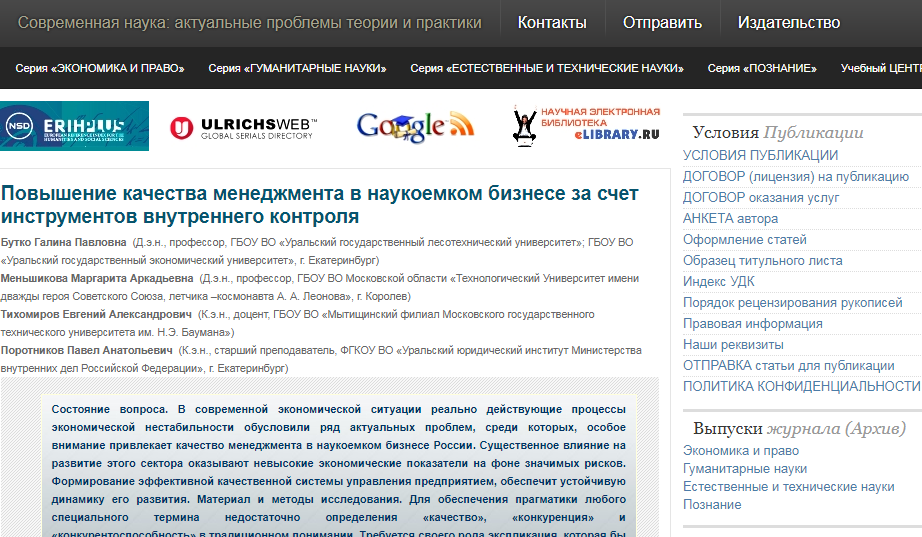Open archive link Экономика и право
This screenshot has width=922, height=537.
(741, 451)
